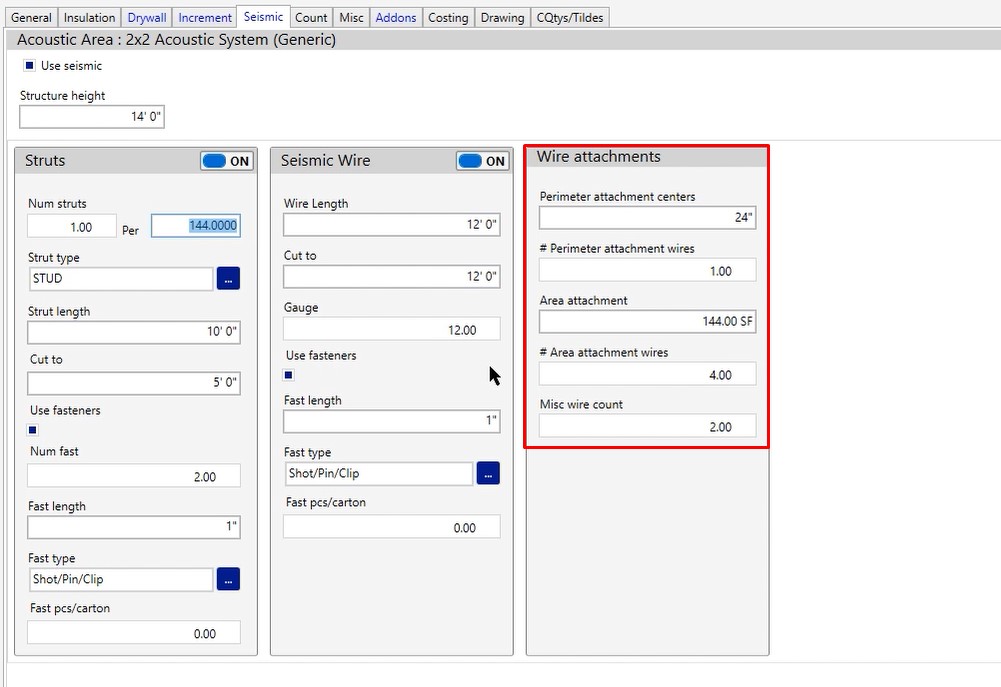The width and height of the screenshot is (1001, 687).
Task: Select the Gauge value field
Action: pos(391,329)
